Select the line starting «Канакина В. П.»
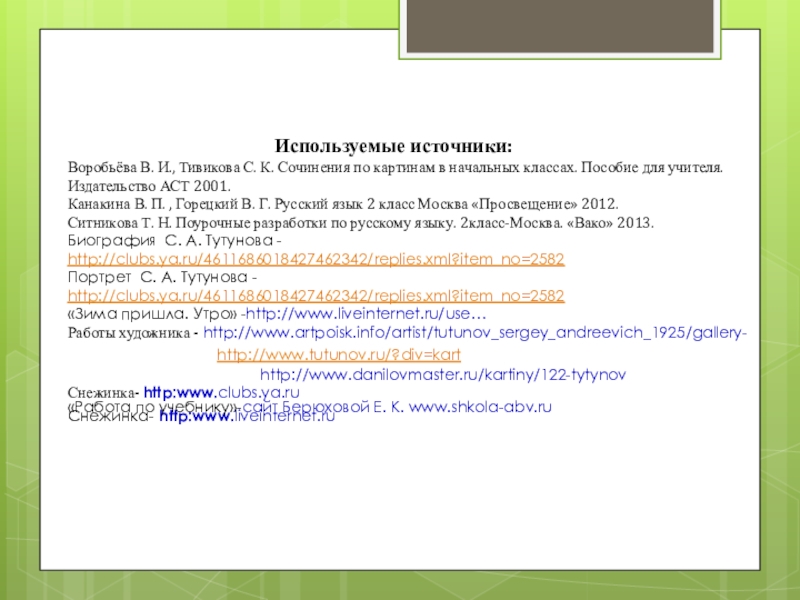Image resolution: width=800 pixels, height=600 pixels. (343, 205)
